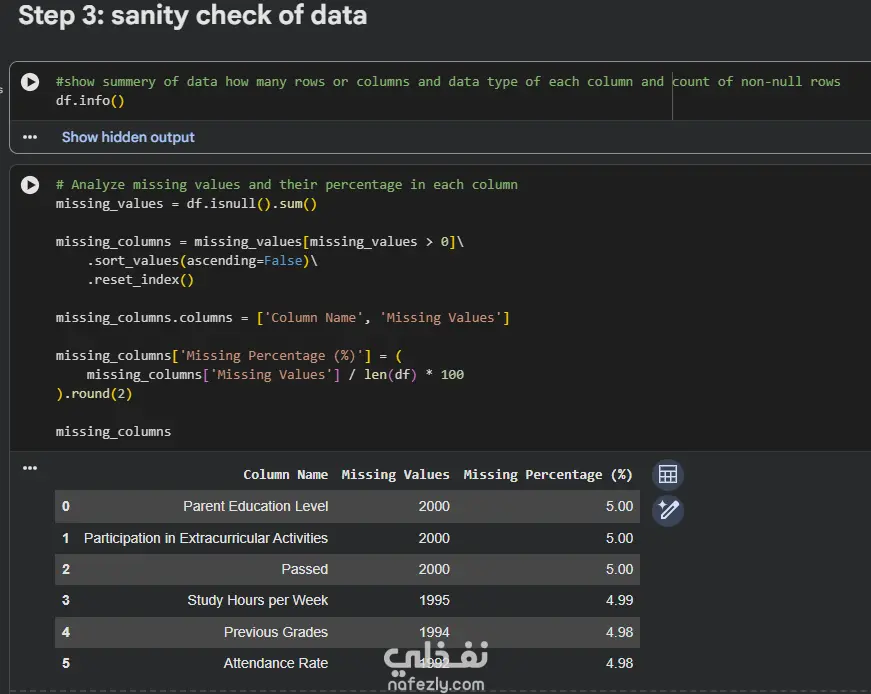Click row index 0 of the output table
This screenshot has width=871, height=694.
click(x=66, y=506)
